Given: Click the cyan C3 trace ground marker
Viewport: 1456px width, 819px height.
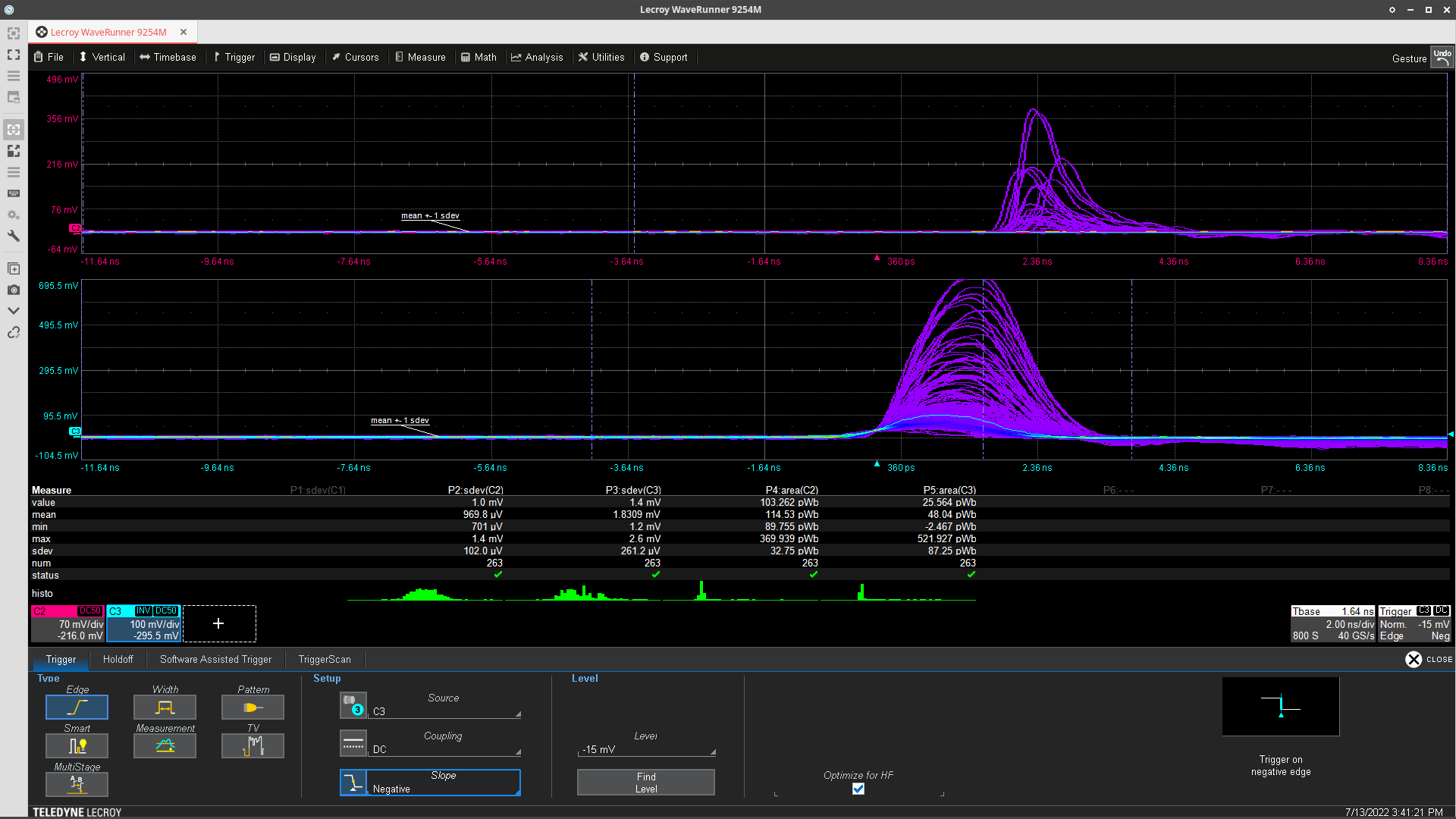Looking at the screenshot, I should pyautogui.click(x=75, y=431).
